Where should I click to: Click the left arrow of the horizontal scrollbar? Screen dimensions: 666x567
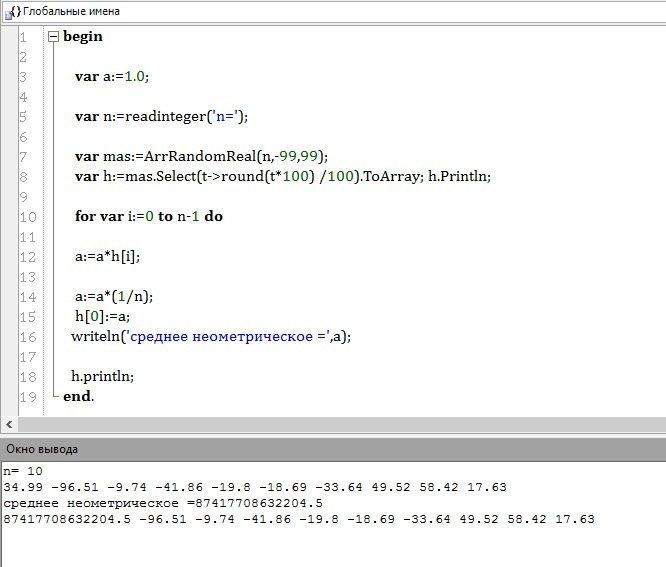click(x=9, y=424)
